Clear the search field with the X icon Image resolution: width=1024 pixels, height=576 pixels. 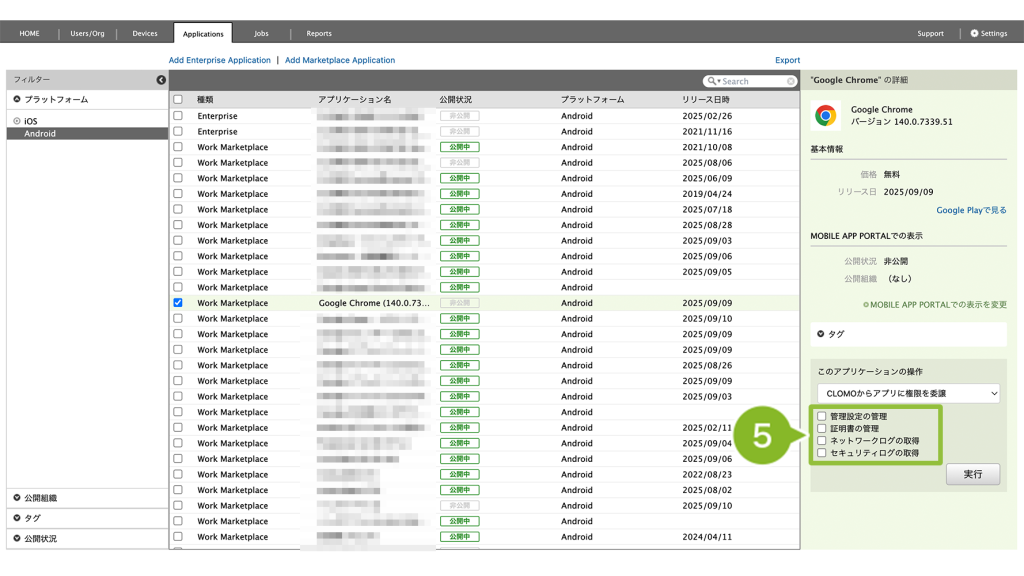791,81
